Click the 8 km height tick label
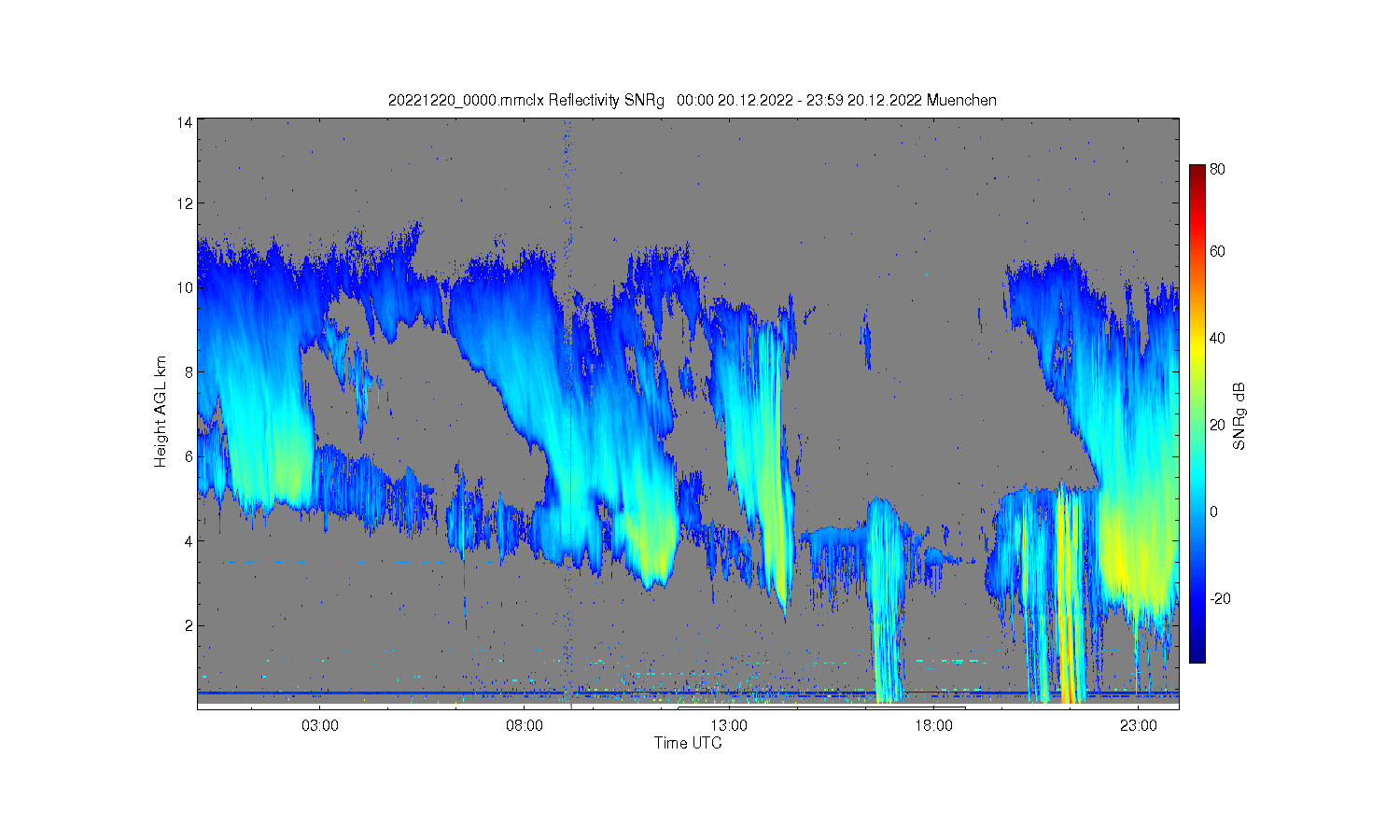Screen dimensions: 1400x840 (189, 372)
